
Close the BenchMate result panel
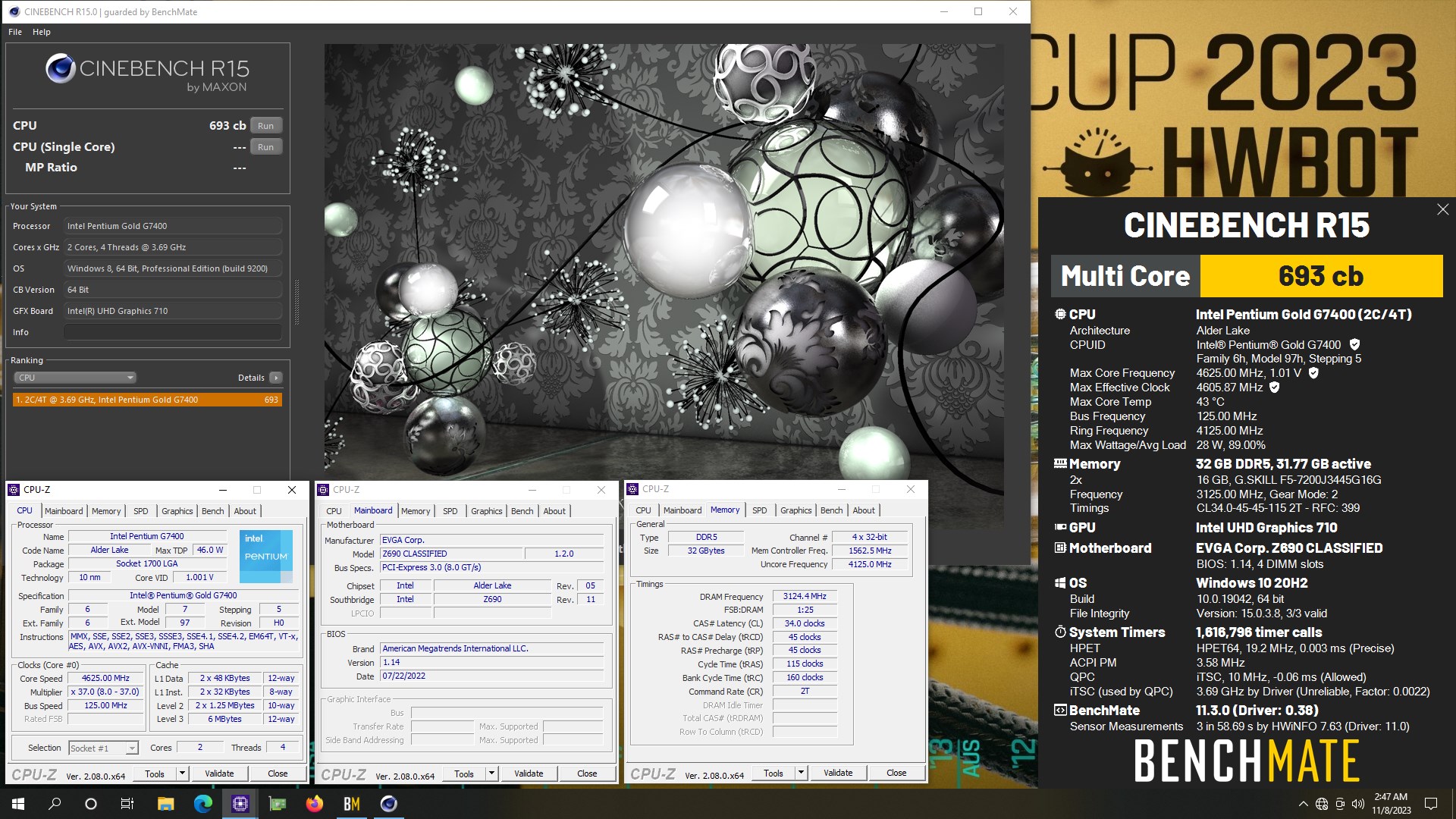pyautogui.click(x=1442, y=209)
